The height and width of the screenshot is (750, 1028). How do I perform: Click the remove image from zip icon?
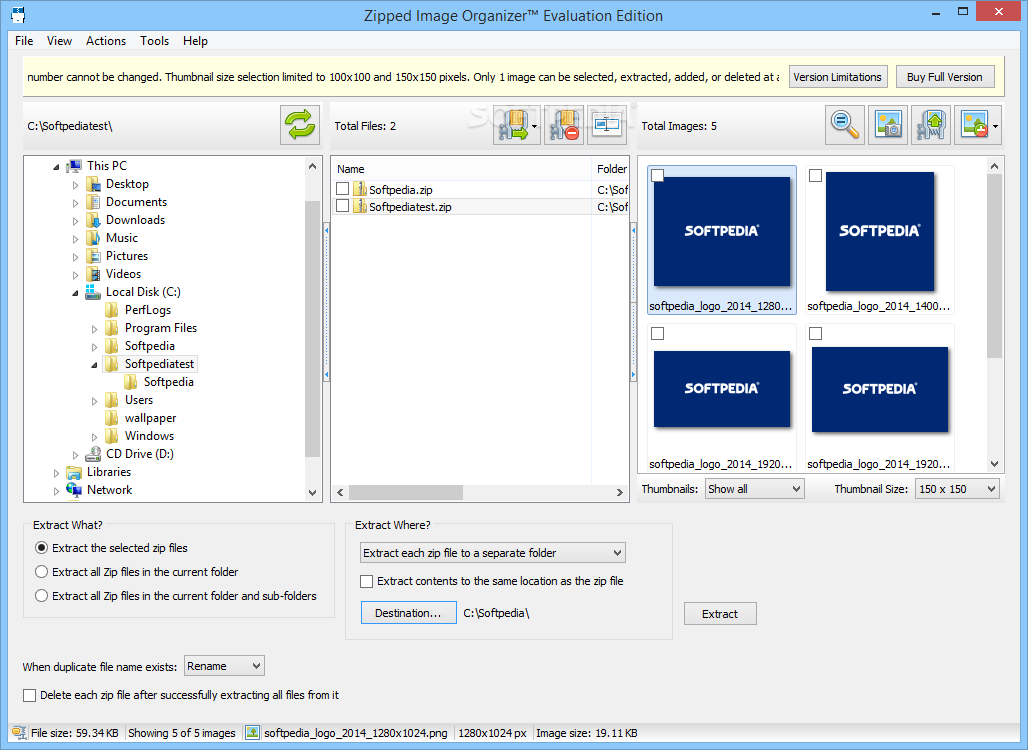(x=973, y=125)
